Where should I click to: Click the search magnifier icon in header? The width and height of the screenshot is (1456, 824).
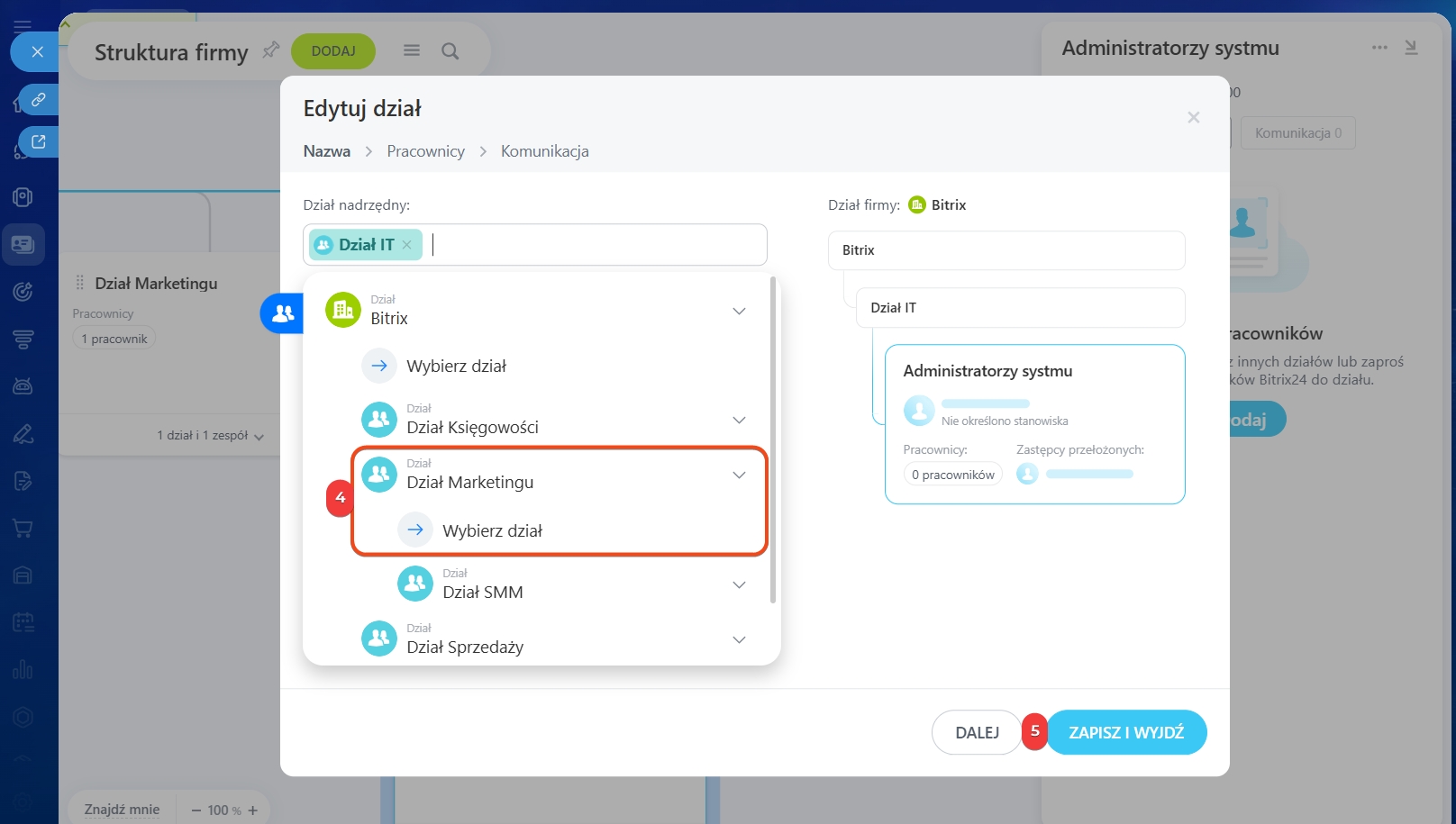(450, 51)
